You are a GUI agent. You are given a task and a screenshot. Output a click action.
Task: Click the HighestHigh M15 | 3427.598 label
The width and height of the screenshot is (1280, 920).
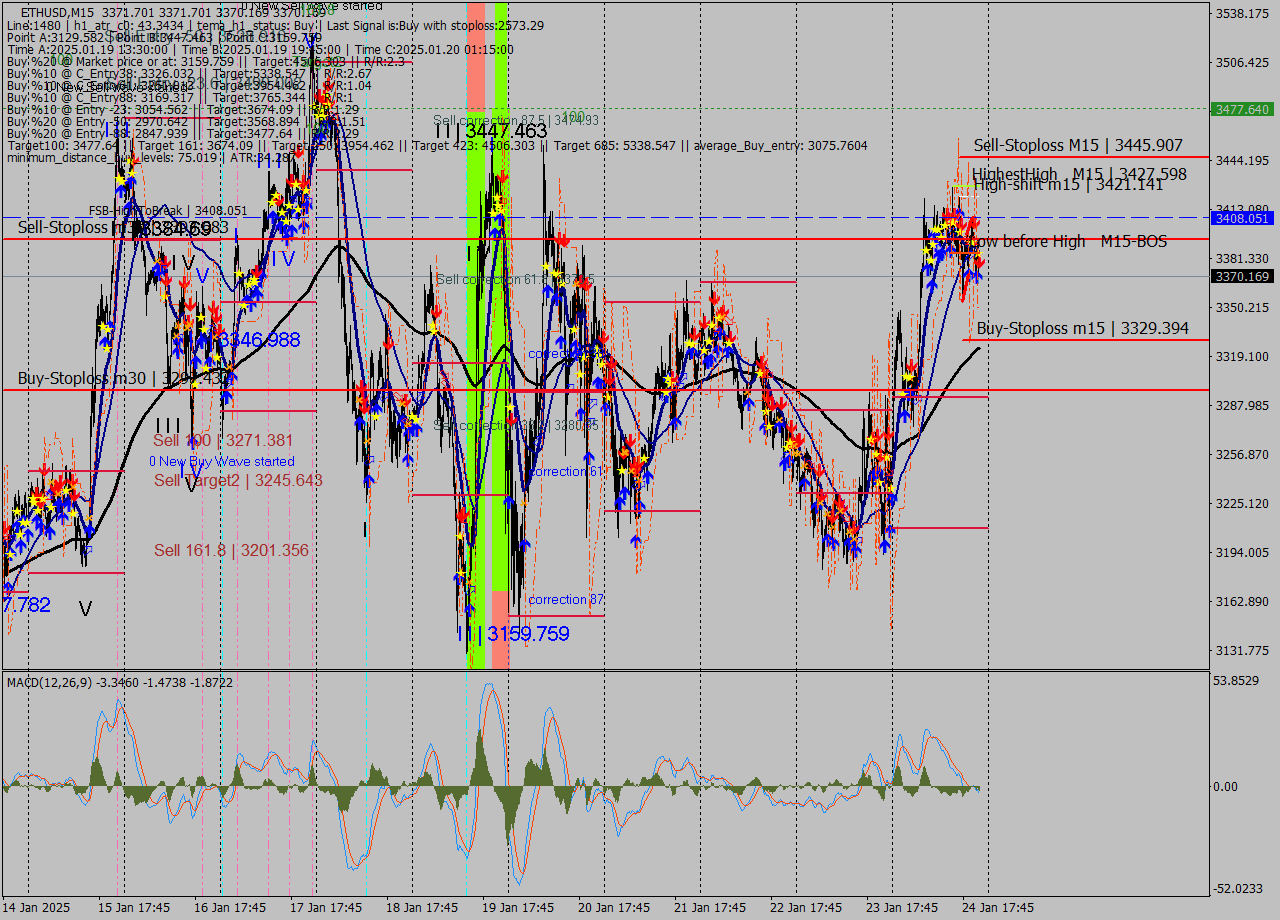coord(1079,174)
